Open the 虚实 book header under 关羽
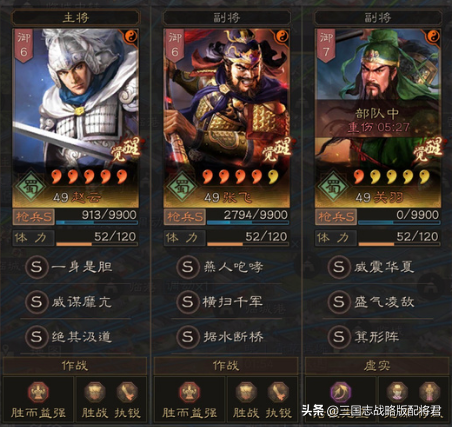Screen dimensions: 452x427 click(x=377, y=366)
